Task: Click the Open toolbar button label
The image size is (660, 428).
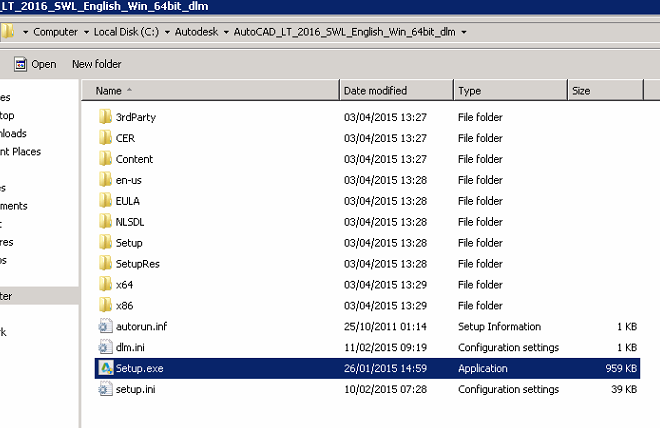Action: tap(44, 64)
